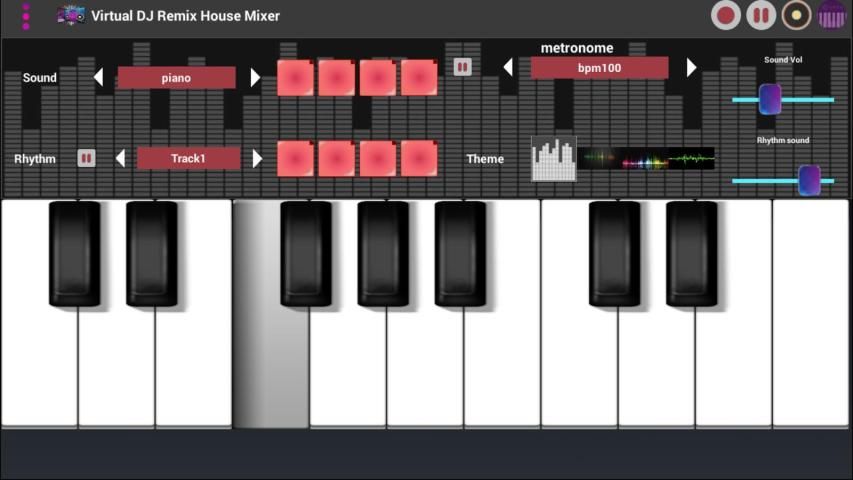The height and width of the screenshot is (480, 853).
Task: Decrease metronome bpm with left arrow
Action: (508, 67)
